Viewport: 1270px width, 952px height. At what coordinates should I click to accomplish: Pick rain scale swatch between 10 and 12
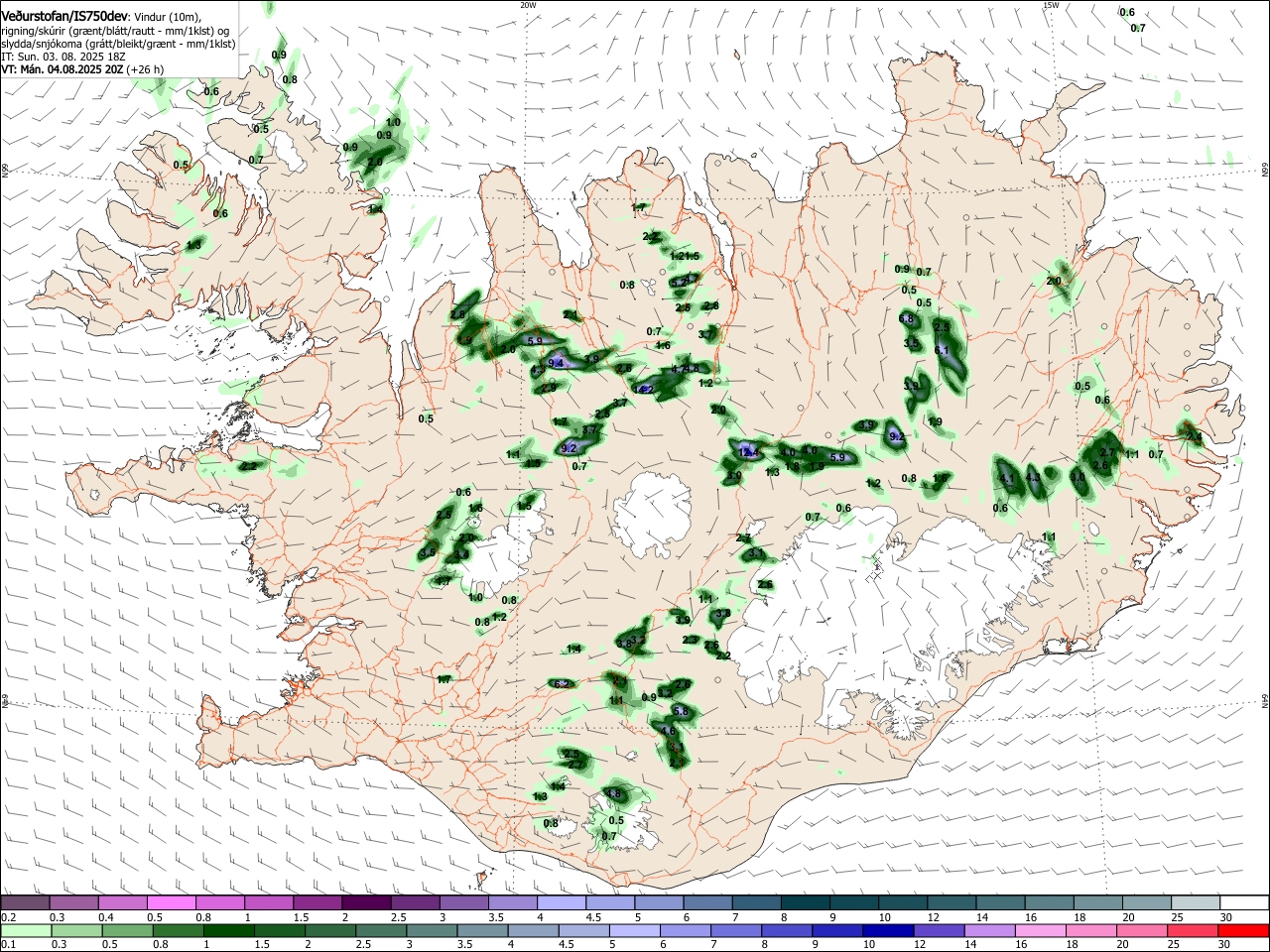tap(886, 931)
